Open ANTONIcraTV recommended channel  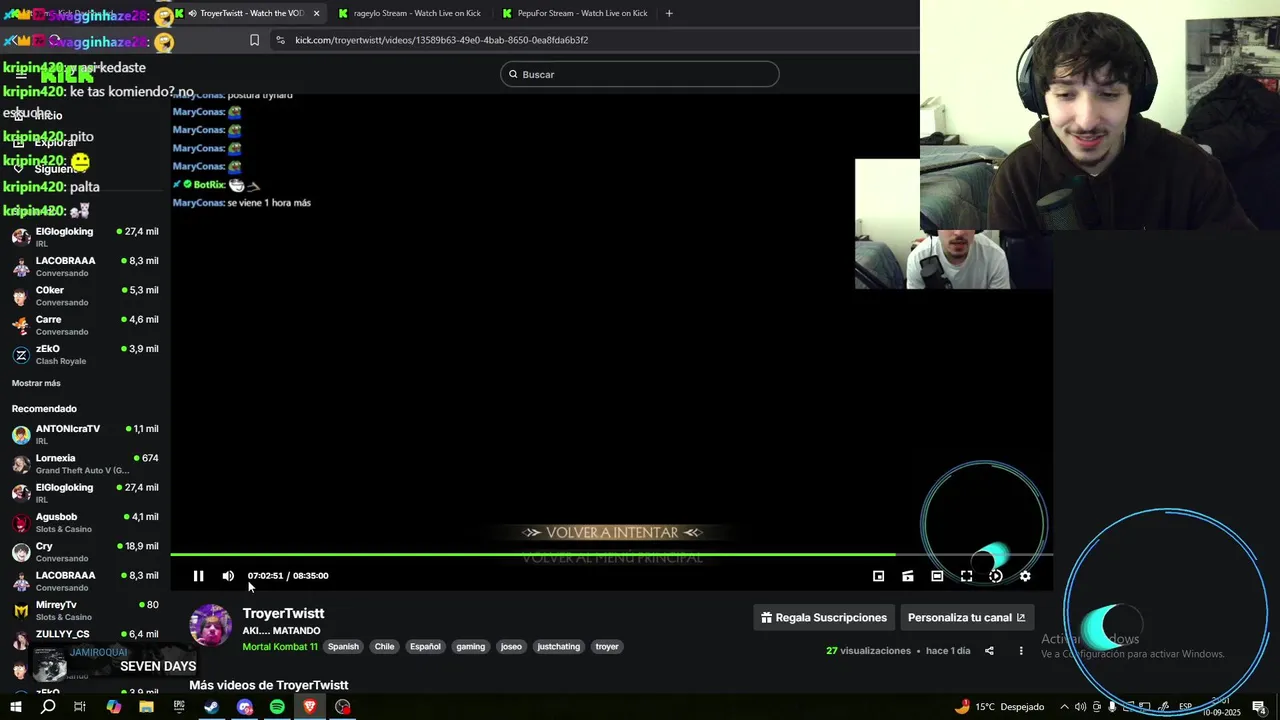tap(85, 434)
